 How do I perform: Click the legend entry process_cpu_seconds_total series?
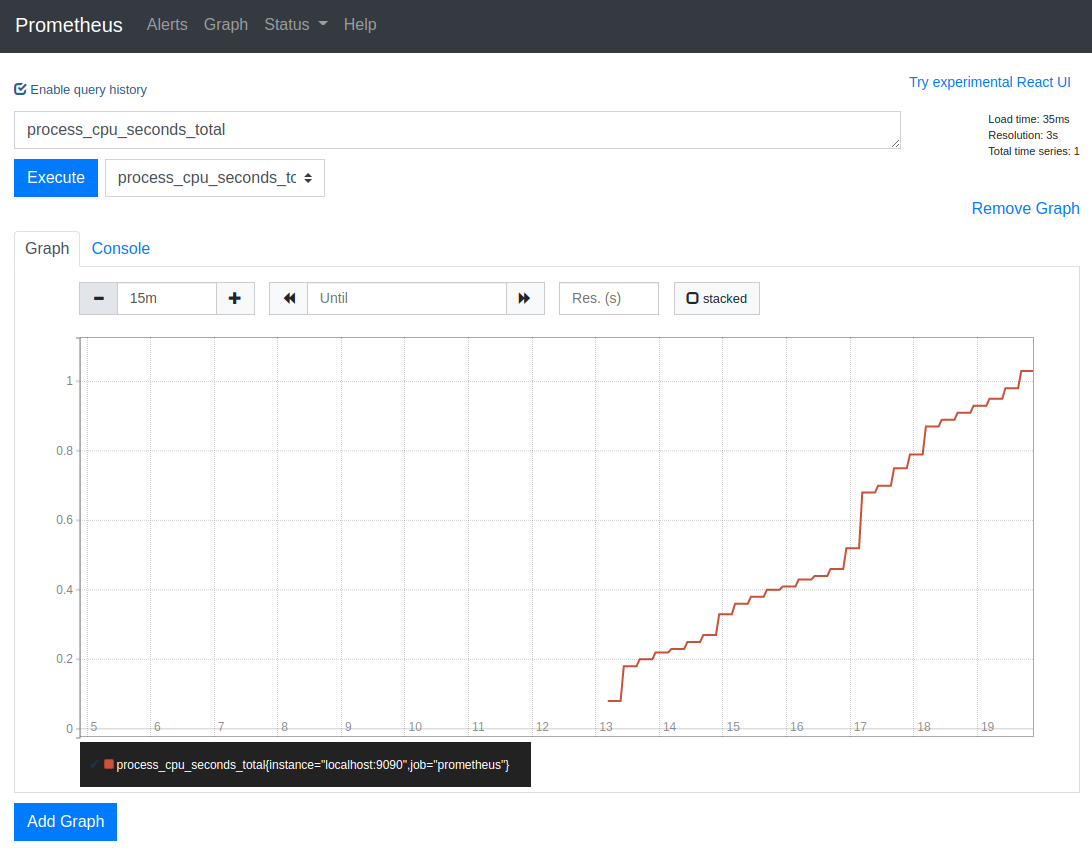coord(313,765)
